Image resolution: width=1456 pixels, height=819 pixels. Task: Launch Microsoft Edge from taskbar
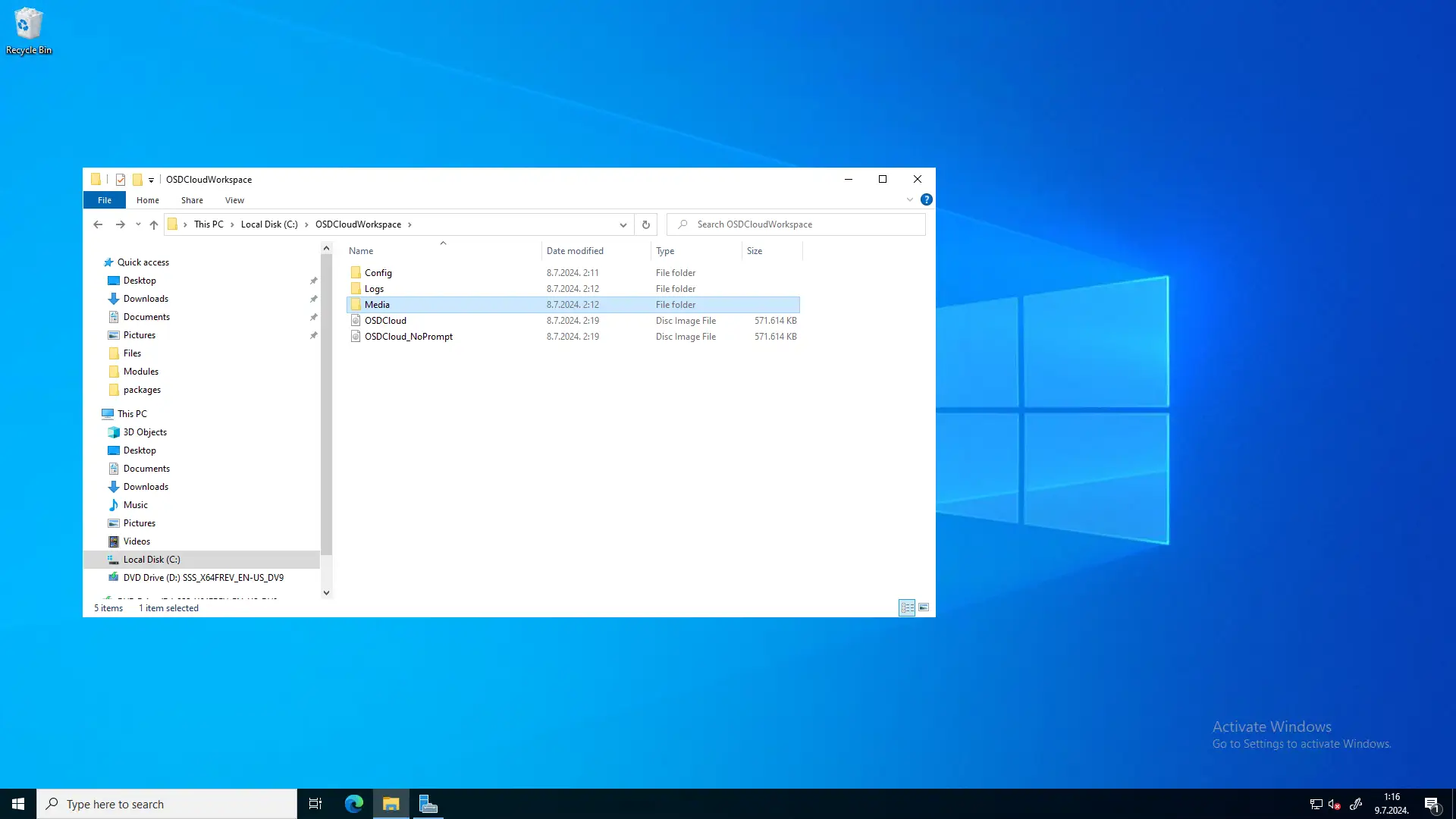pyautogui.click(x=354, y=804)
